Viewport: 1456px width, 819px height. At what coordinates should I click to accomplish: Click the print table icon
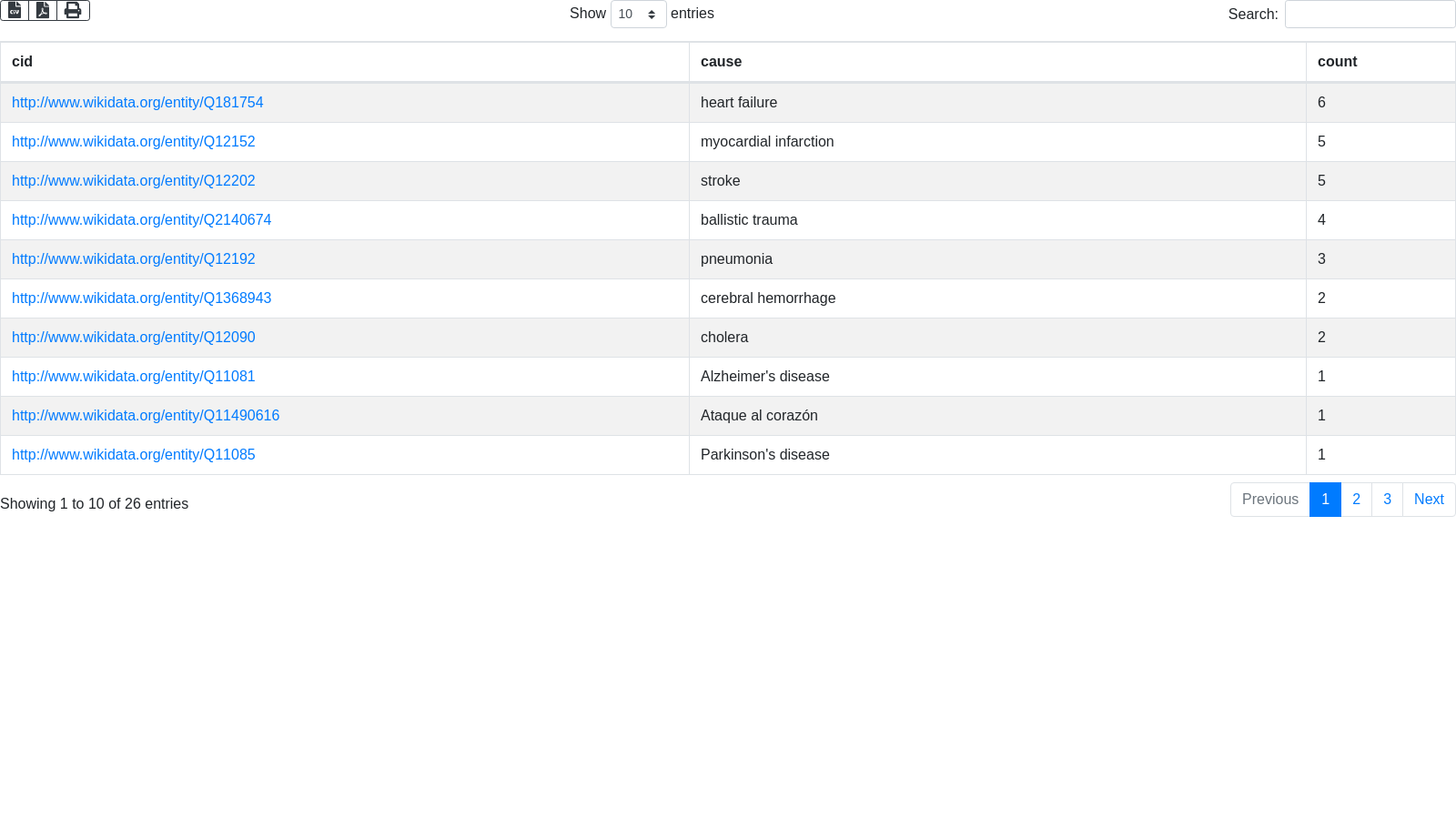tap(73, 11)
